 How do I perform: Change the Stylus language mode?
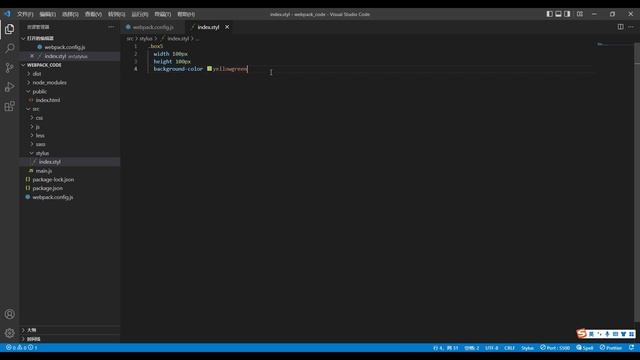[527, 348]
